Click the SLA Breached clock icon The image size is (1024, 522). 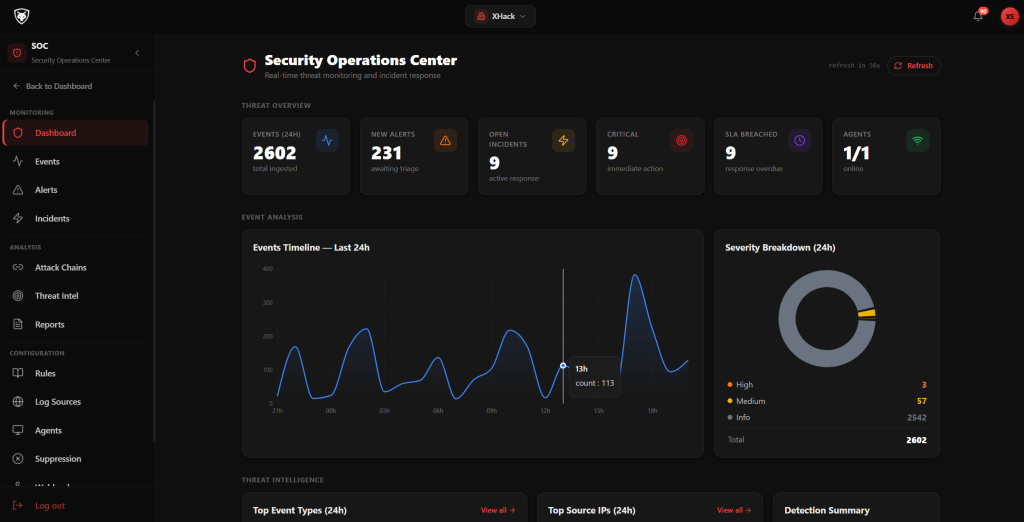(799, 141)
